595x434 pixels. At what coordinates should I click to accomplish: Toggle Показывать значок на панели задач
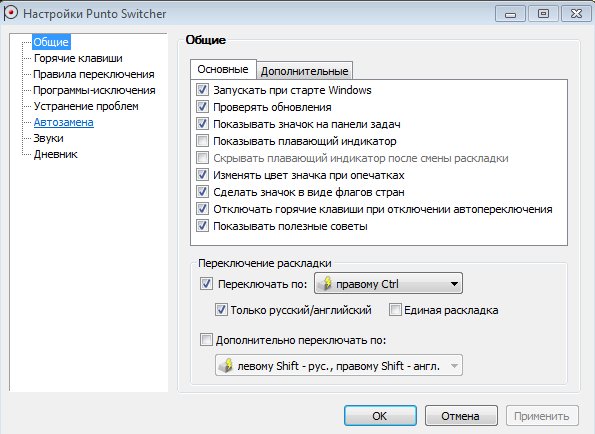click(x=202, y=124)
